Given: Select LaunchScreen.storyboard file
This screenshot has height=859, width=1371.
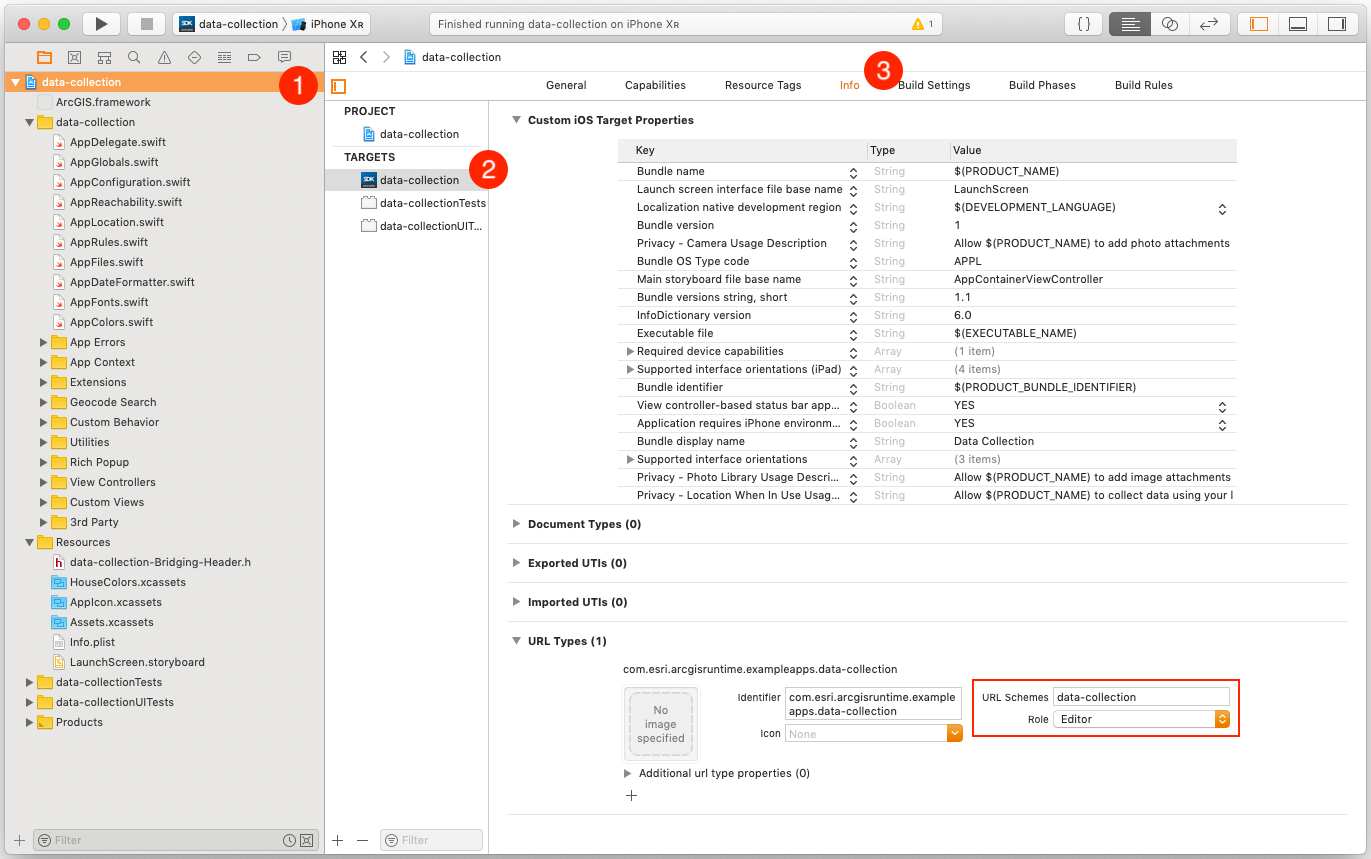Looking at the screenshot, I should point(137,662).
